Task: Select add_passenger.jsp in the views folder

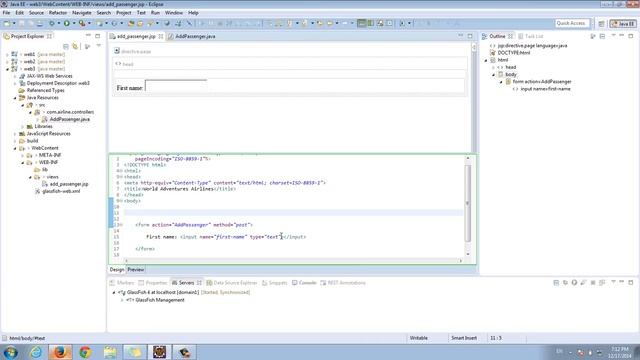Action: (x=69, y=184)
